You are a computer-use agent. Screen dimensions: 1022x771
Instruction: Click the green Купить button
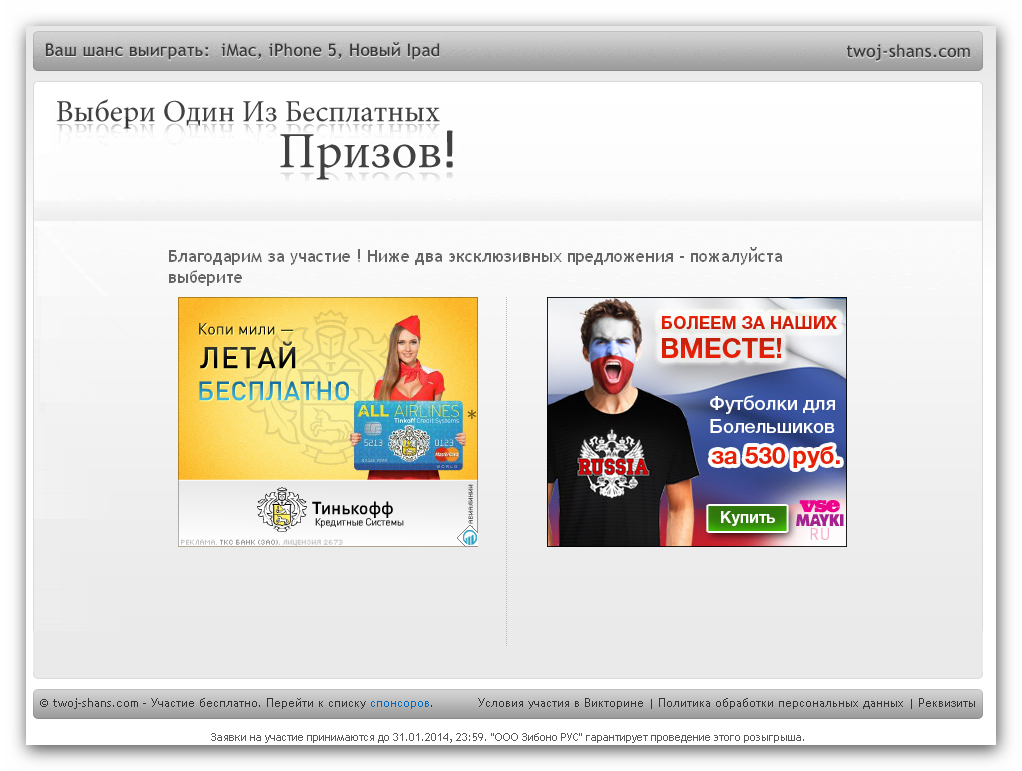[x=747, y=517]
